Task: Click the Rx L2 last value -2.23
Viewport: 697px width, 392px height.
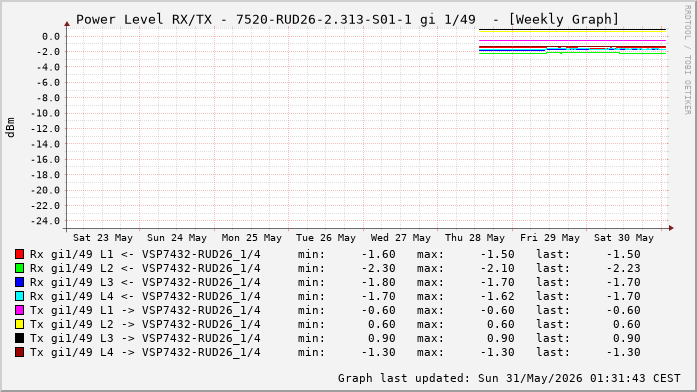Action: 623,268
